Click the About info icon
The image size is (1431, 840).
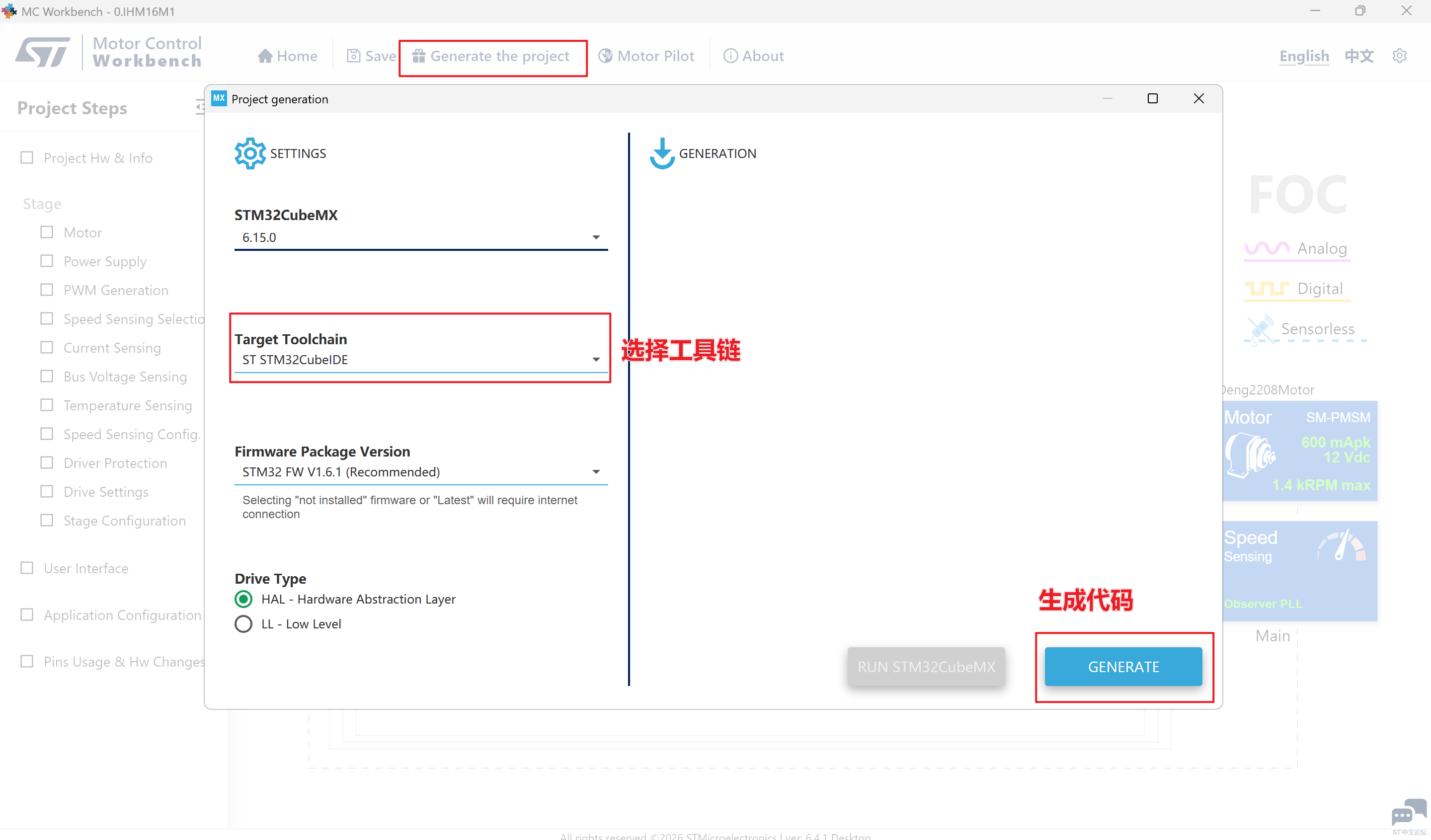[730, 56]
